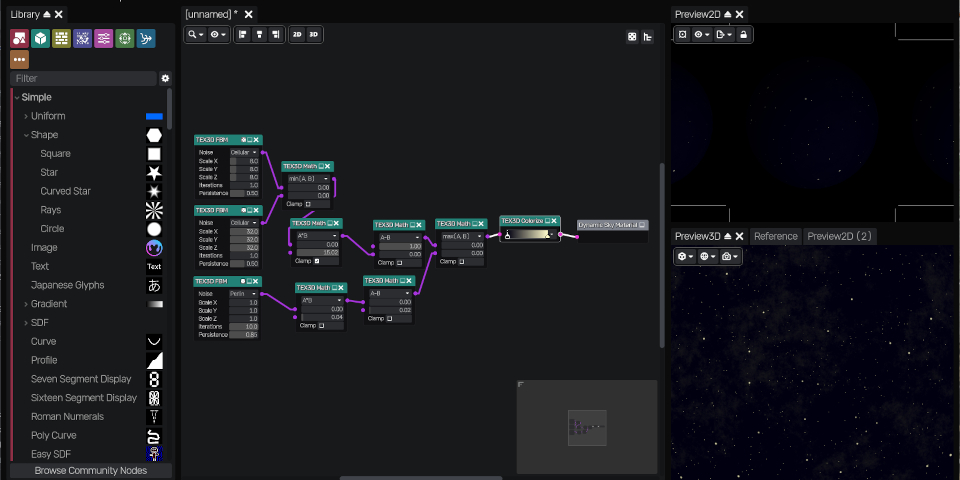This screenshot has width=960, height=480.
Task: Open Preview3D camera options dropdown
Action: click(x=730, y=257)
